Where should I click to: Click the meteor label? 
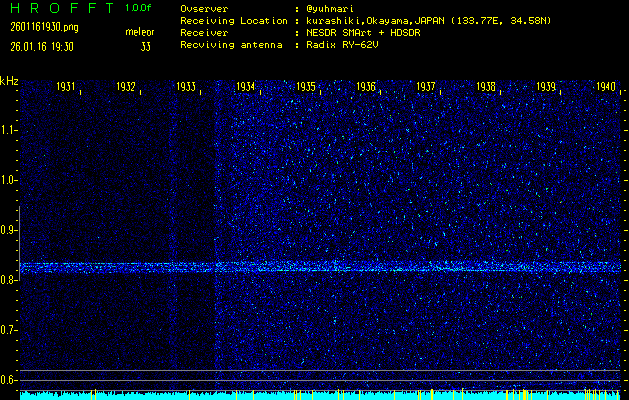click(140, 32)
